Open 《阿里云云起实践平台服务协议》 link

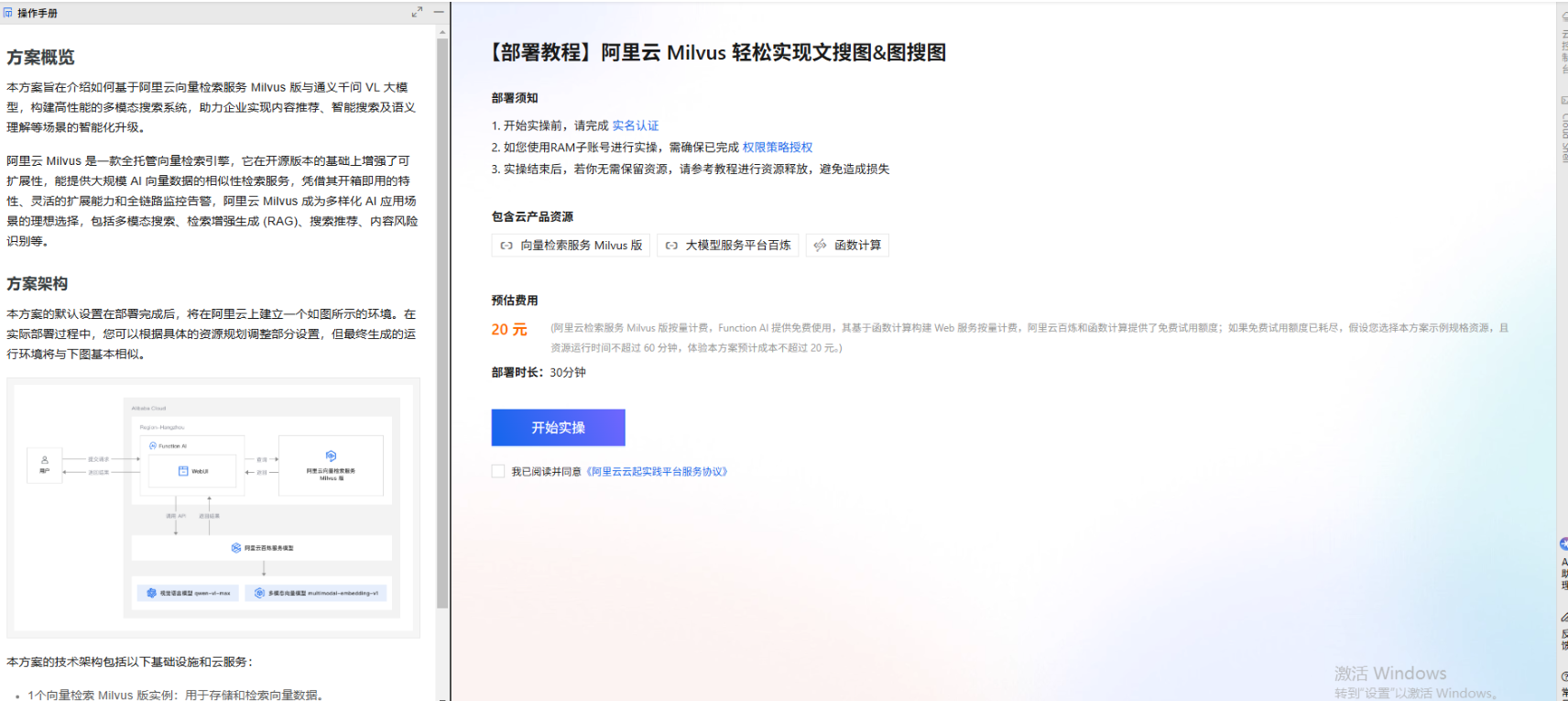click(657, 472)
